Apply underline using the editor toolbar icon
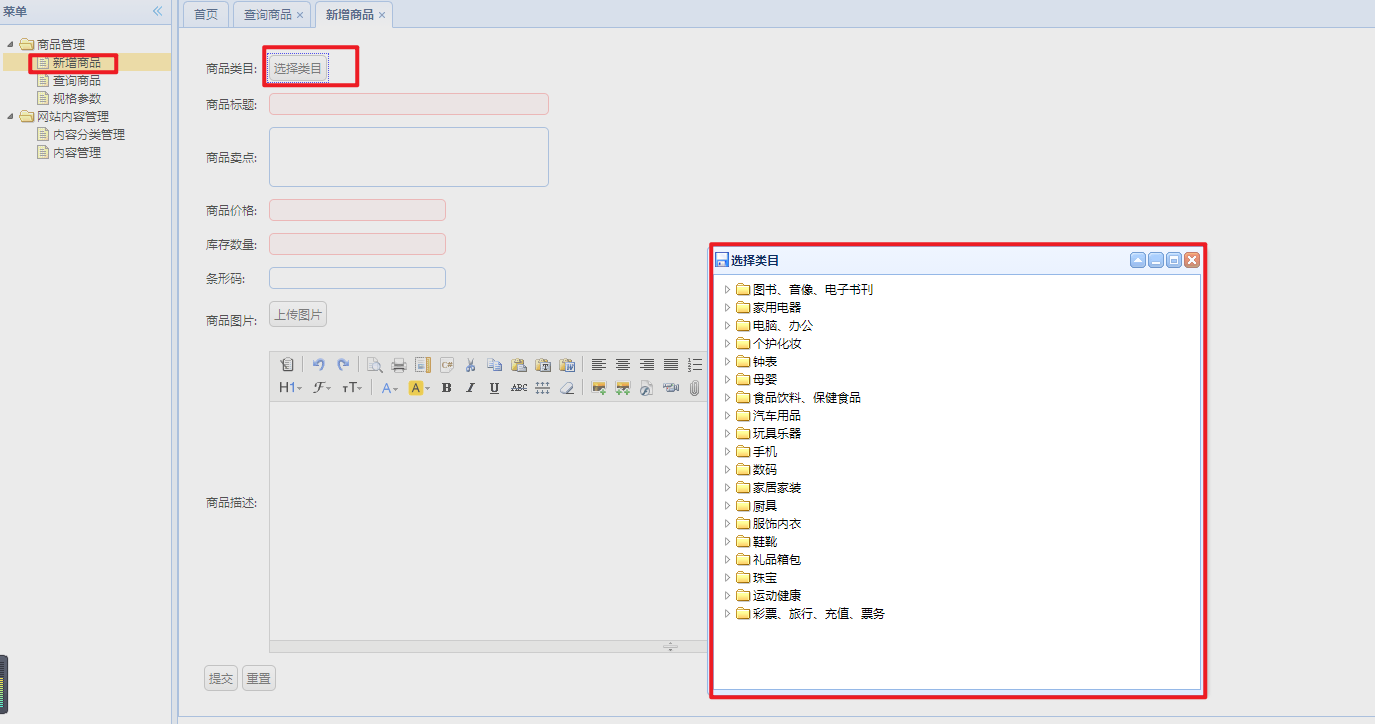The height and width of the screenshot is (724, 1375). 495,388
